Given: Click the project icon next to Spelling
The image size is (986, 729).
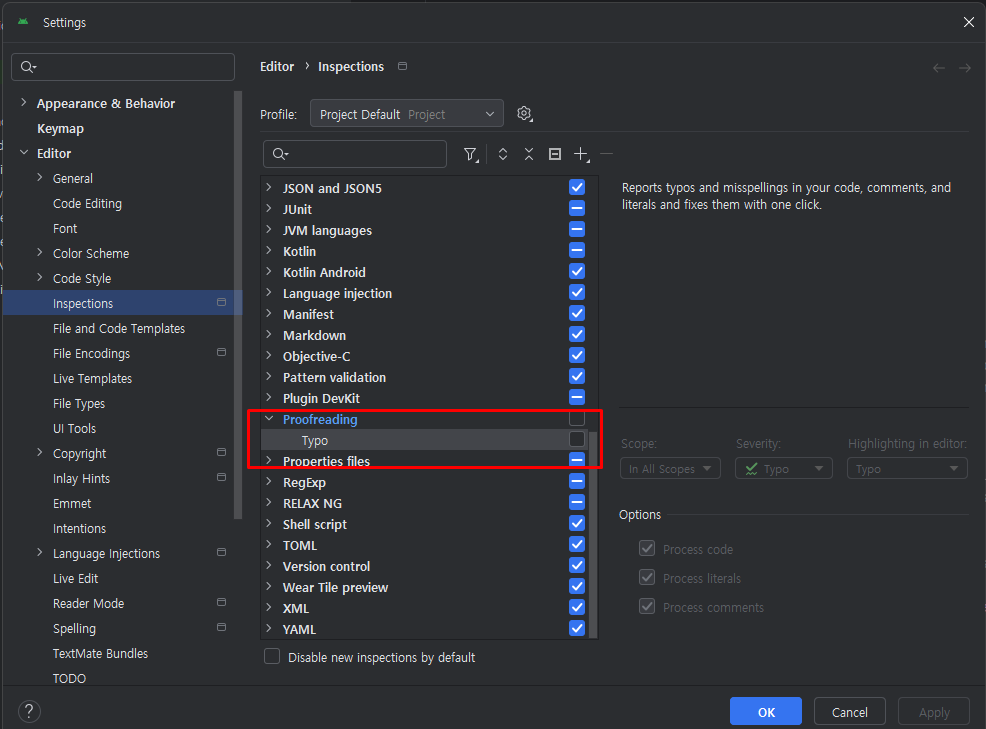Looking at the screenshot, I should [x=221, y=627].
